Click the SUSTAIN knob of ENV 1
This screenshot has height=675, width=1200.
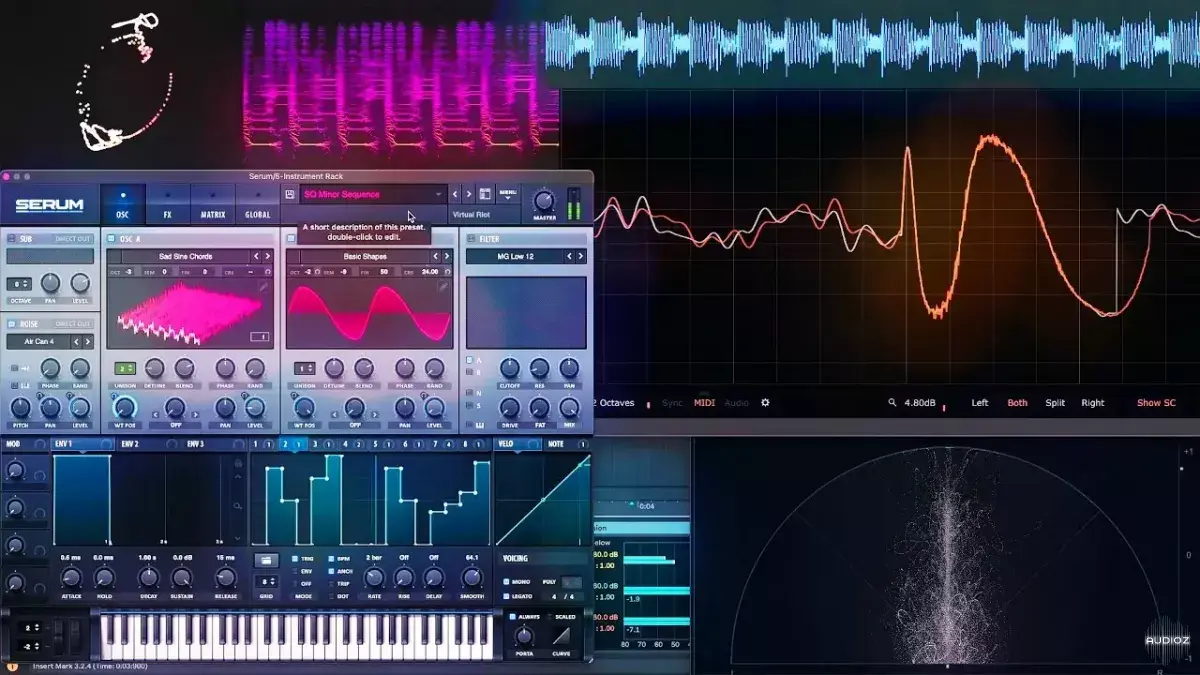[182, 577]
